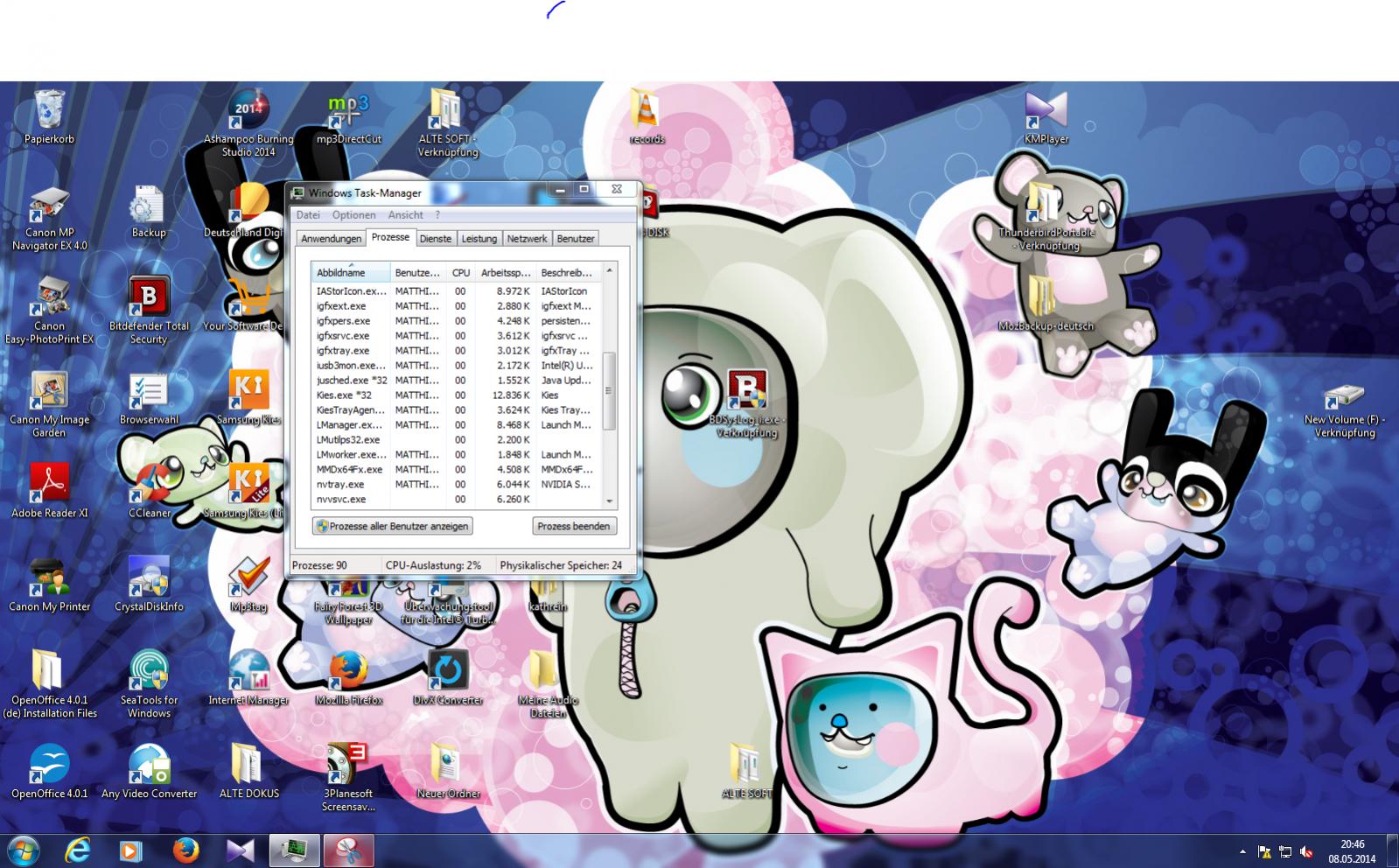This screenshot has width=1399, height=868.
Task: Sort processes by Abbildname column header
Action: [x=351, y=272]
